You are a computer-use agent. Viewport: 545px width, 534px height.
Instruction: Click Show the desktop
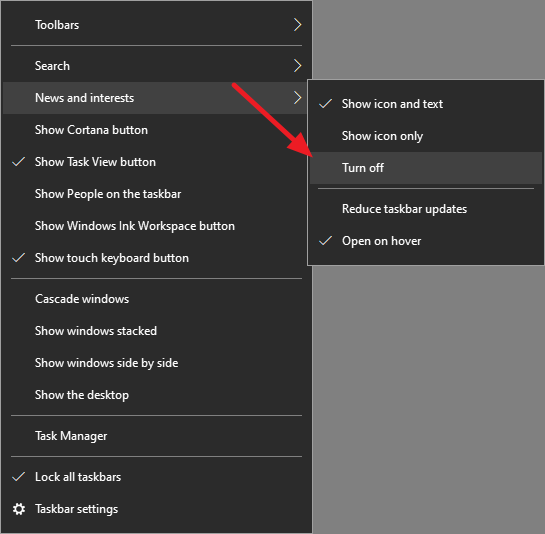tap(155, 395)
